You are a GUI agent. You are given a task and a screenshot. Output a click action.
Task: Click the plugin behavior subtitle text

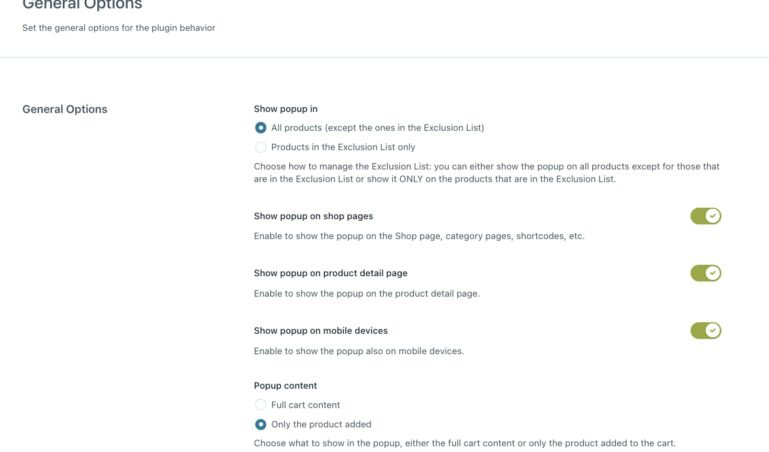[x=118, y=28]
